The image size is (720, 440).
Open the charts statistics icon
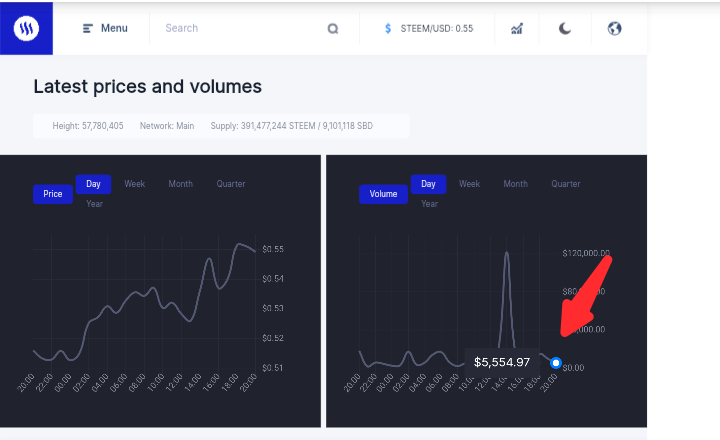(x=517, y=29)
